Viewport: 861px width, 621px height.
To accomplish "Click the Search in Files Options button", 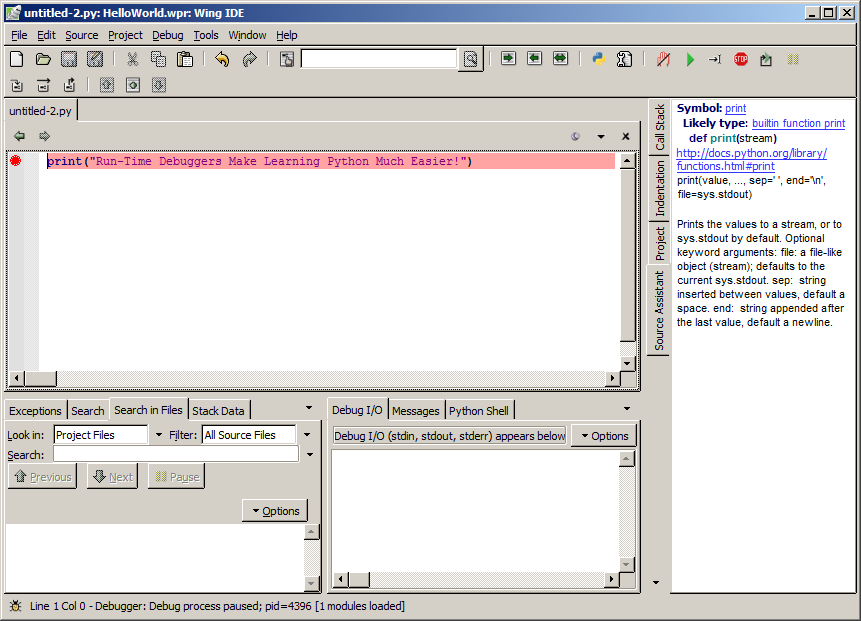I will click(275, 511).
